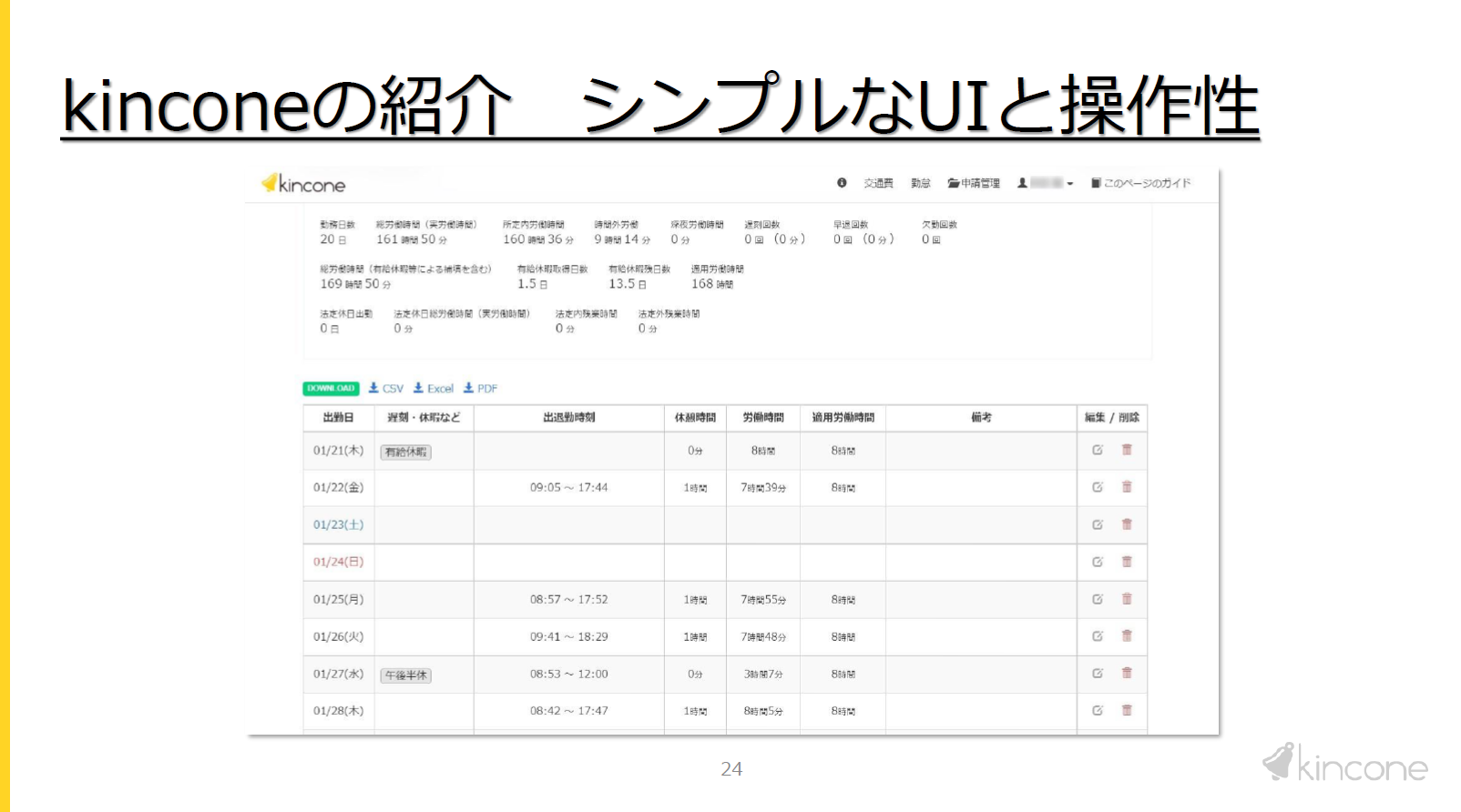Click the 9時間14分 overtime value
Viewport: 1461px width, 812px height.
coord(622,239)
